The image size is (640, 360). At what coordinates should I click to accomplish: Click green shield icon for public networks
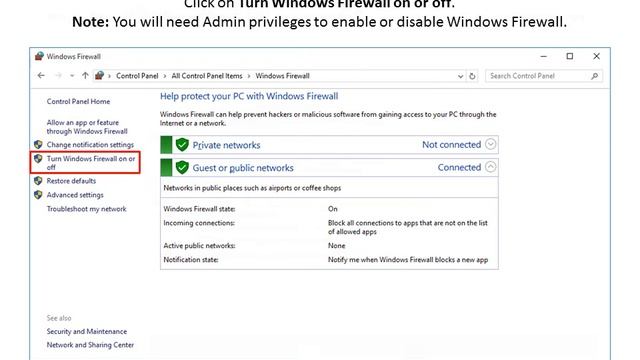pos(182,167)
